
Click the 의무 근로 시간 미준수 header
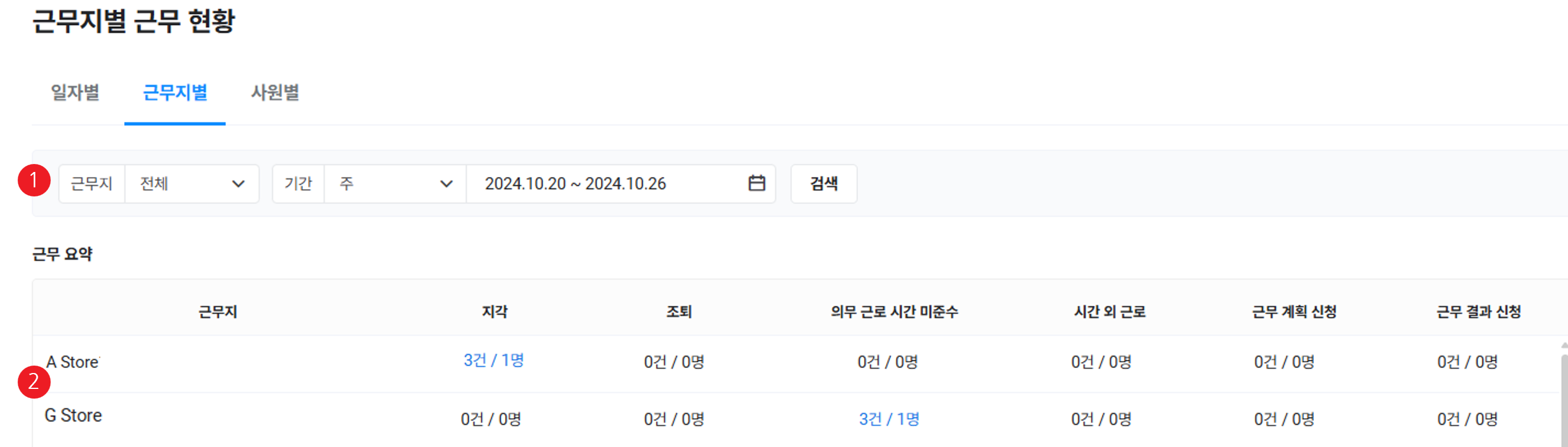[894, 312]
